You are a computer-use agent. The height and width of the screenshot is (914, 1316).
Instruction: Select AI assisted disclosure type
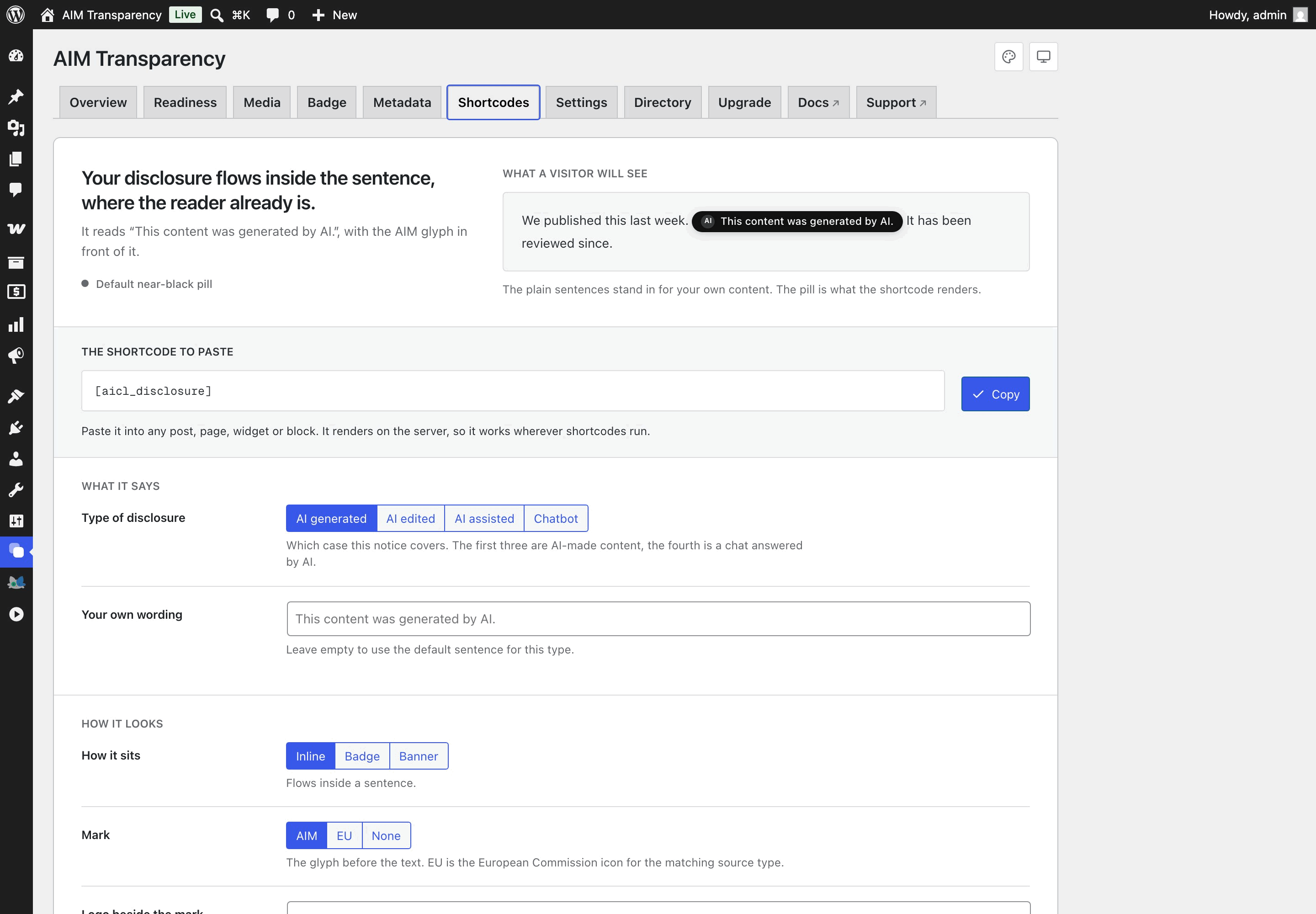tap(484, 518)
